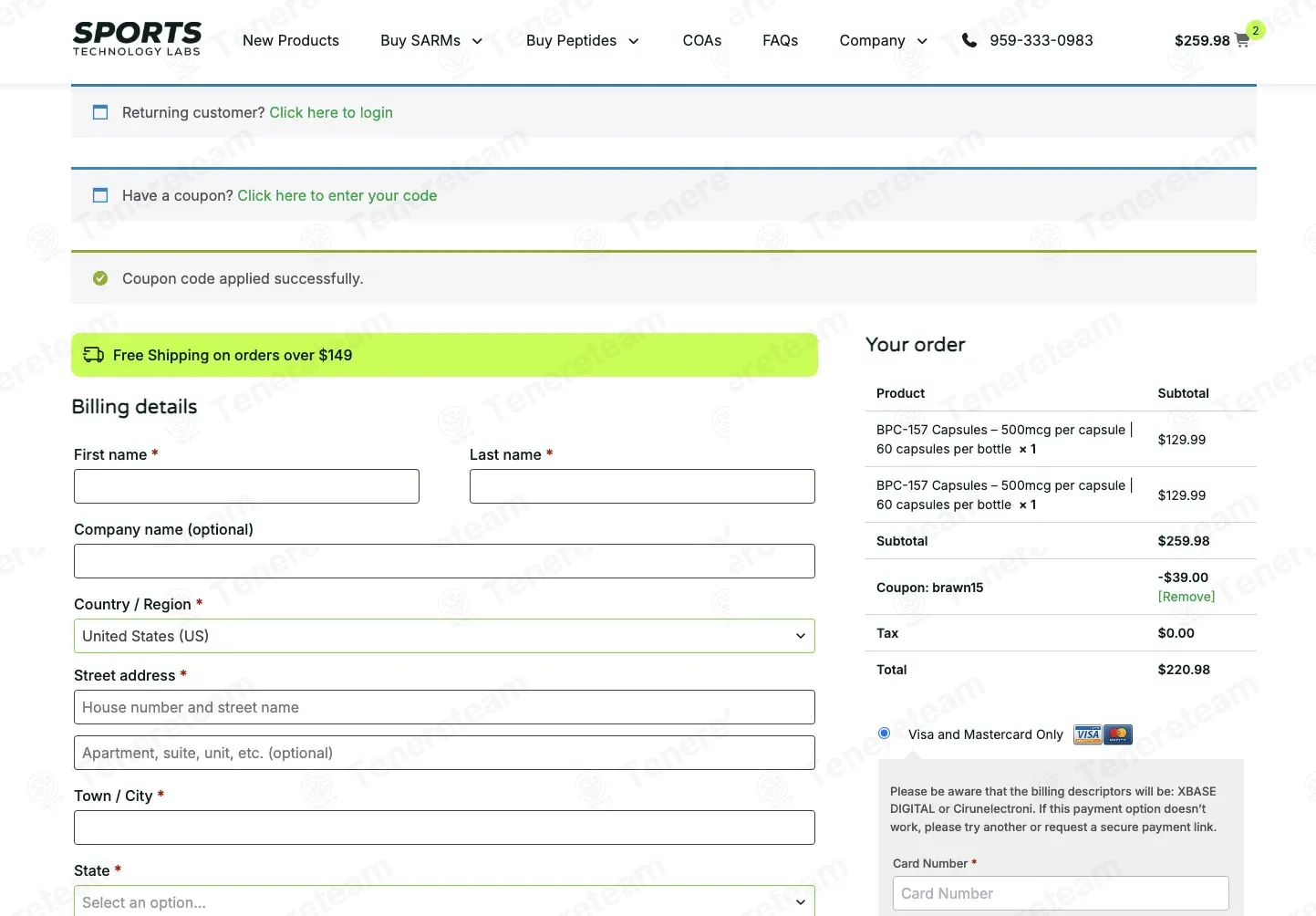The width and height of the screenshot is (1316, 916).
Task: Click the Tax $0.00 value
Action: pyautogui.click(x=1176, y=633)
